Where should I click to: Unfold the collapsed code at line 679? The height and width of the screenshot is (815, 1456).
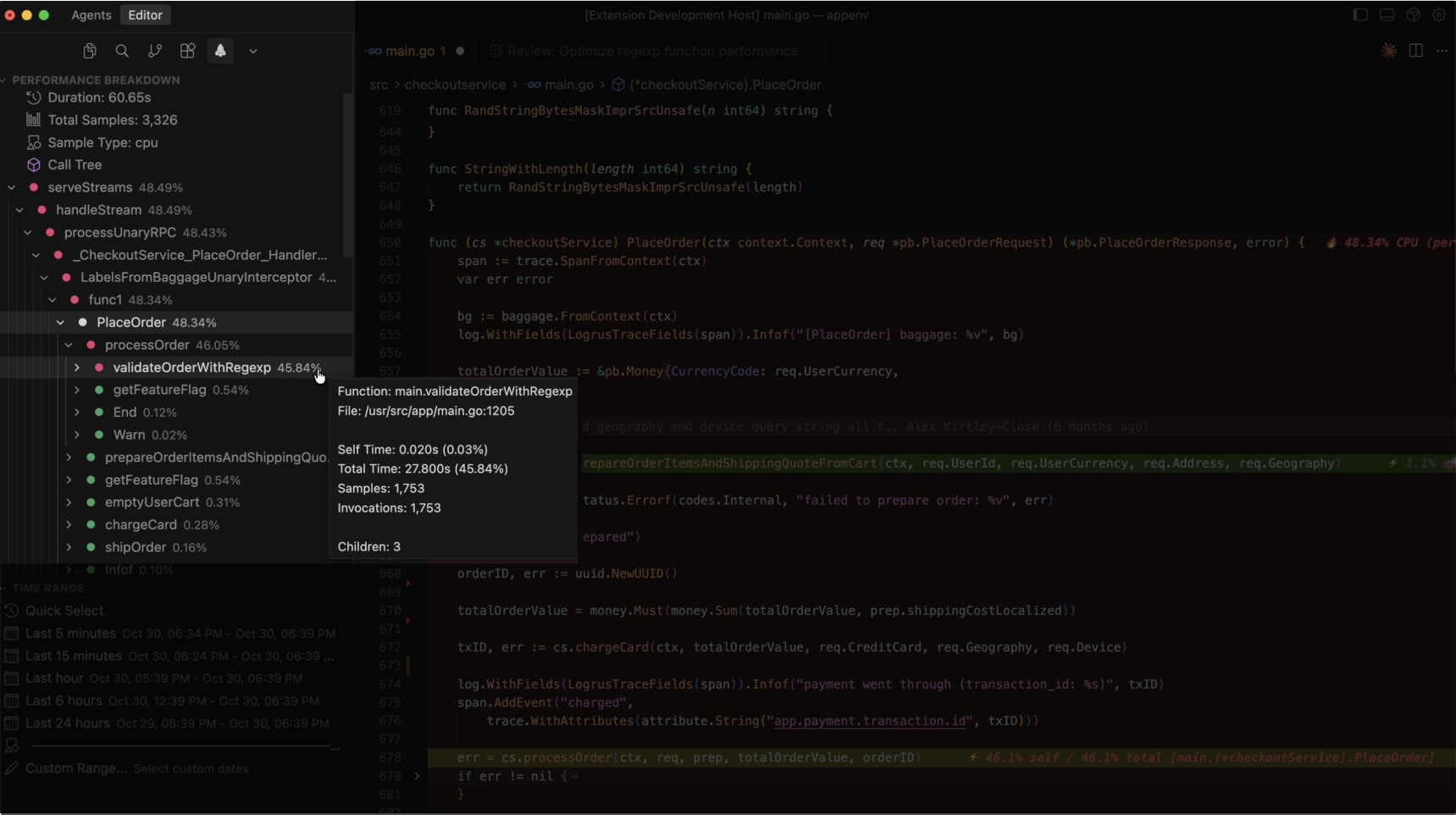pos(416,776)
